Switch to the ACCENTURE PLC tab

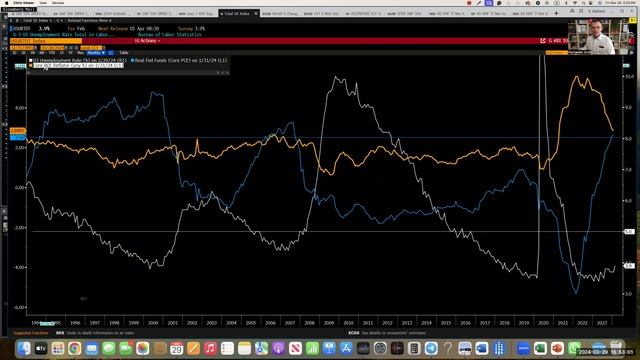click(x=363, y=13)
